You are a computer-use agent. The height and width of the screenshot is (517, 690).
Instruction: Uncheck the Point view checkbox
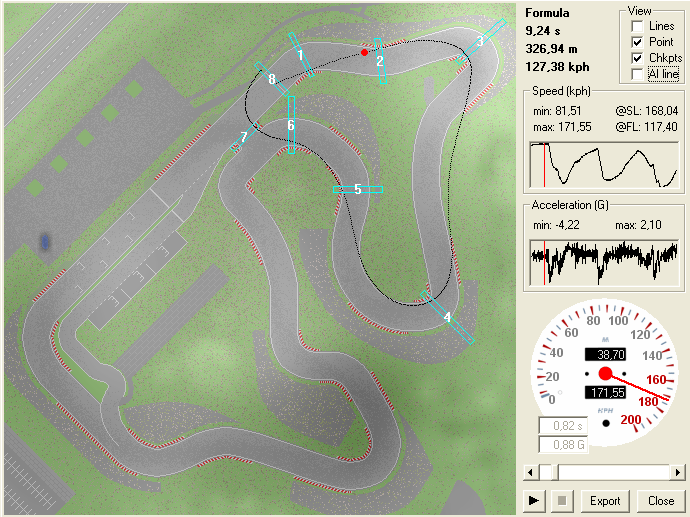tap(637, 42)
